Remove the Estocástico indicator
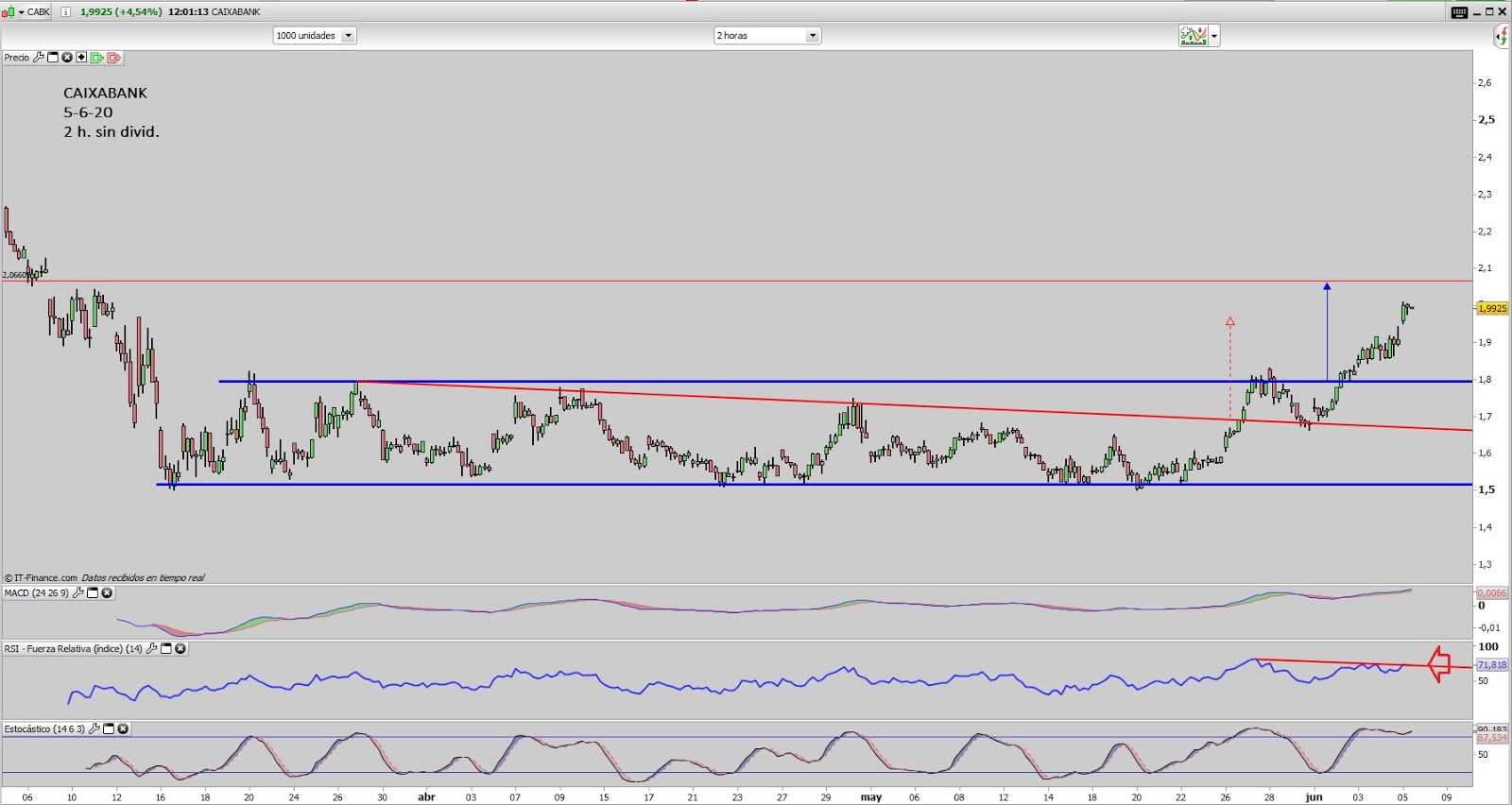Screen dimensions: 1512x805 [x=123, y=729]
